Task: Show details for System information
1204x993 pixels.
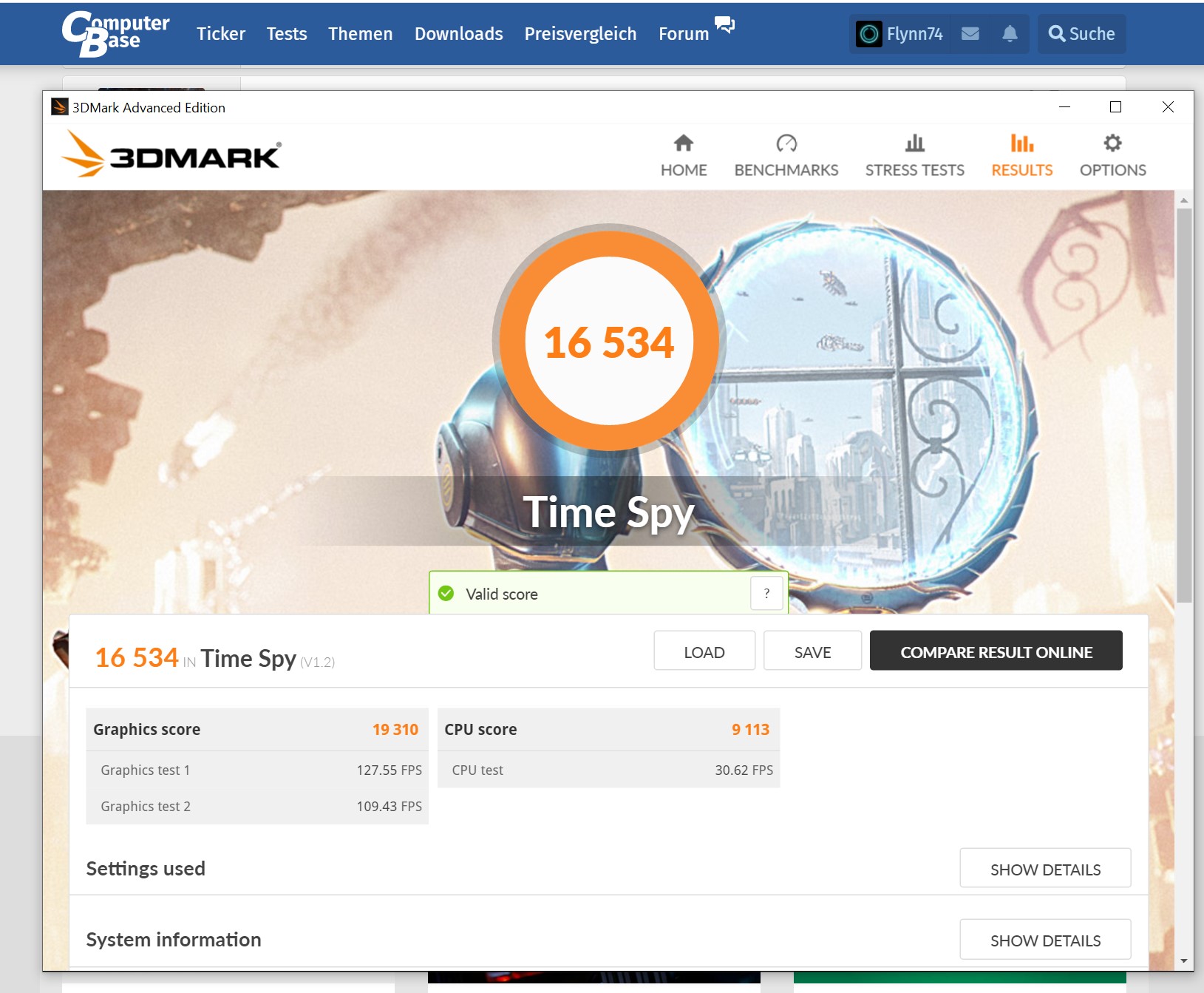Action: (x=1045, y=939)
